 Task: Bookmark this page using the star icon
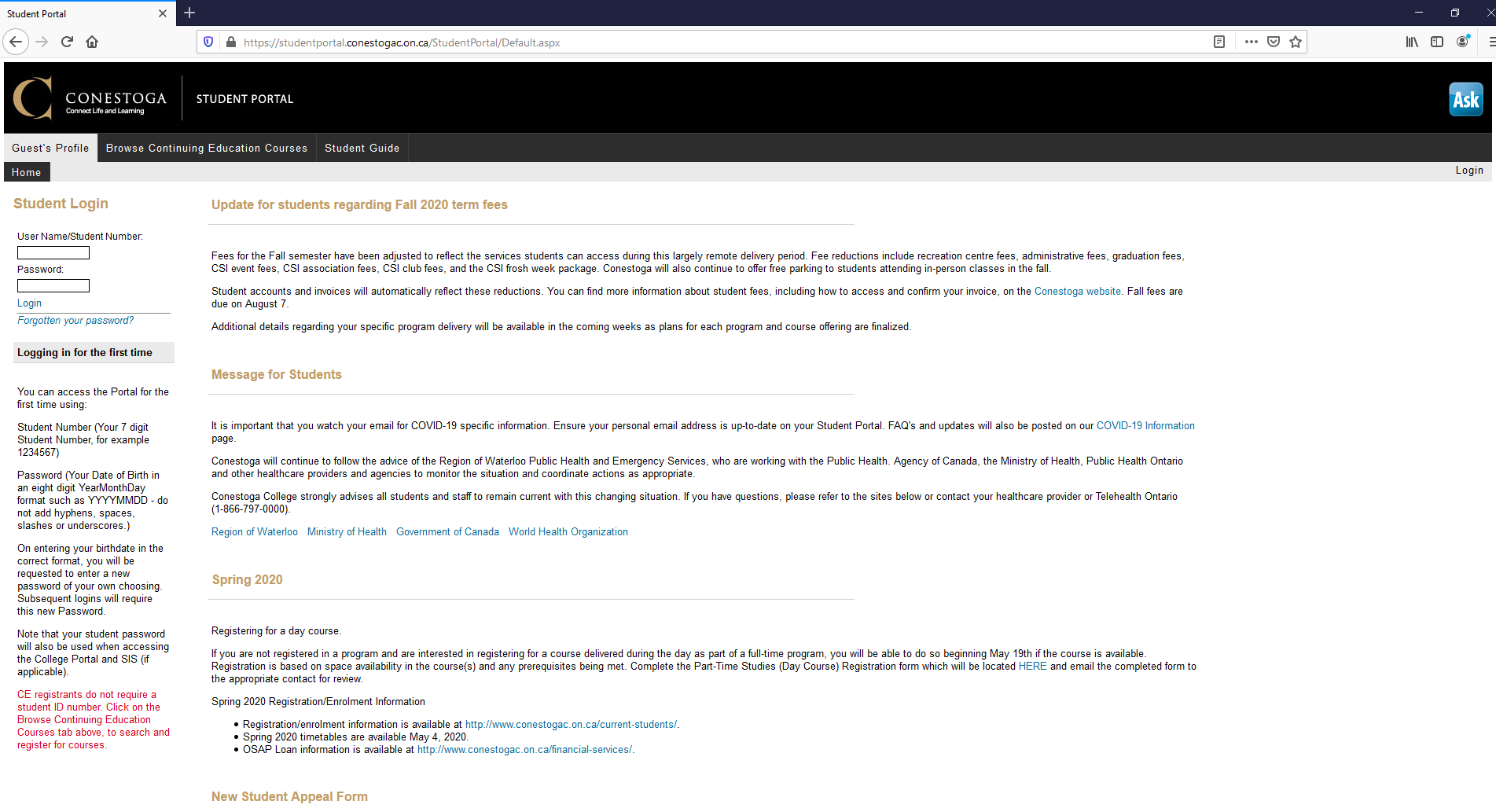1295,42
